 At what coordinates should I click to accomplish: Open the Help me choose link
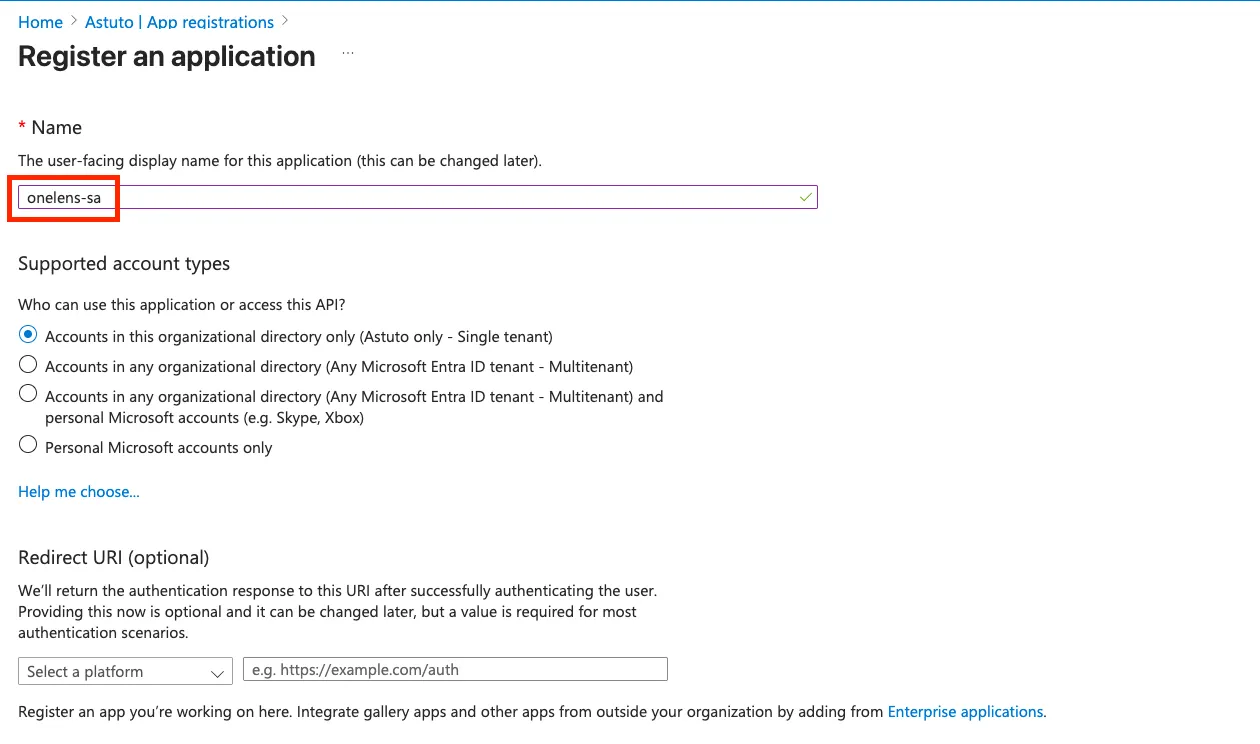pyautogui.click(x=79, y=492)
